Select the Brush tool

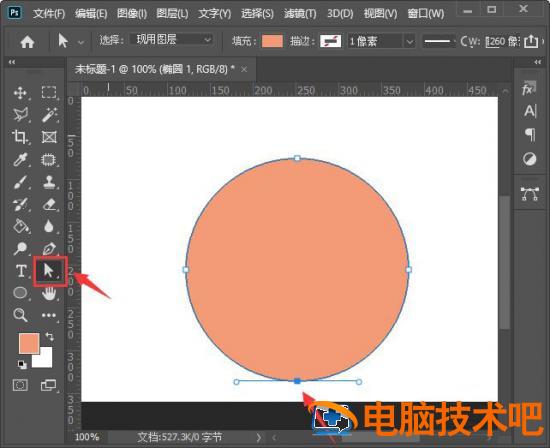pos(20,182)
